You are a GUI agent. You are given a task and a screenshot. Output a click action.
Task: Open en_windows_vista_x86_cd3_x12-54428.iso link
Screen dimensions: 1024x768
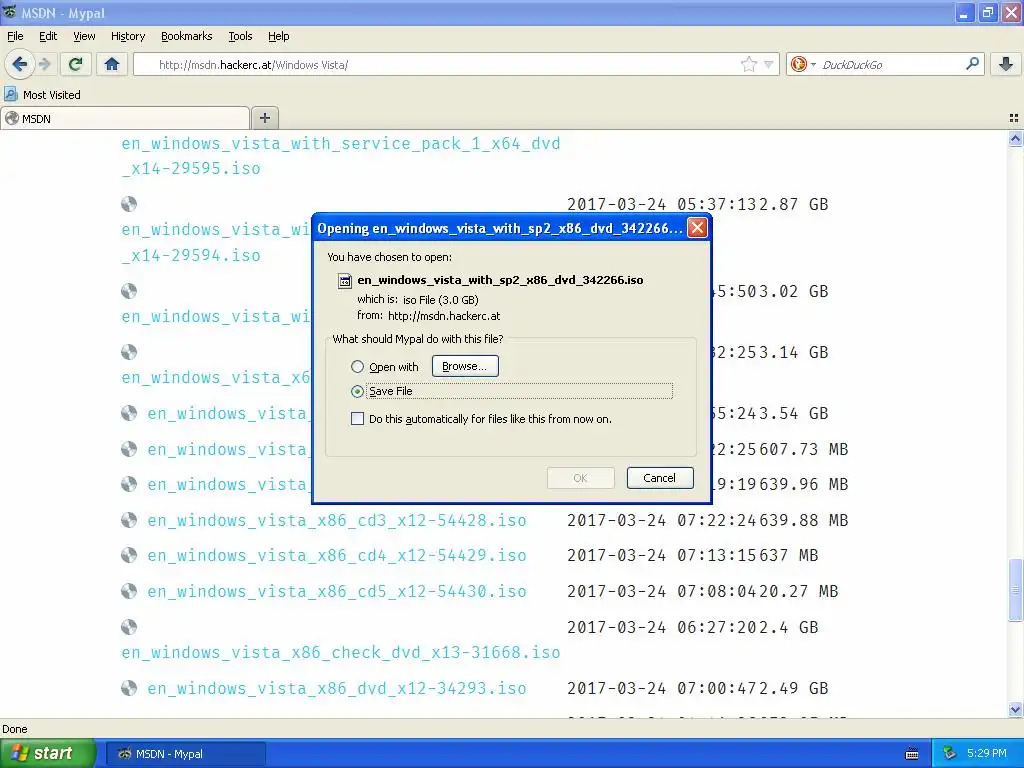(x=337, y=520)
